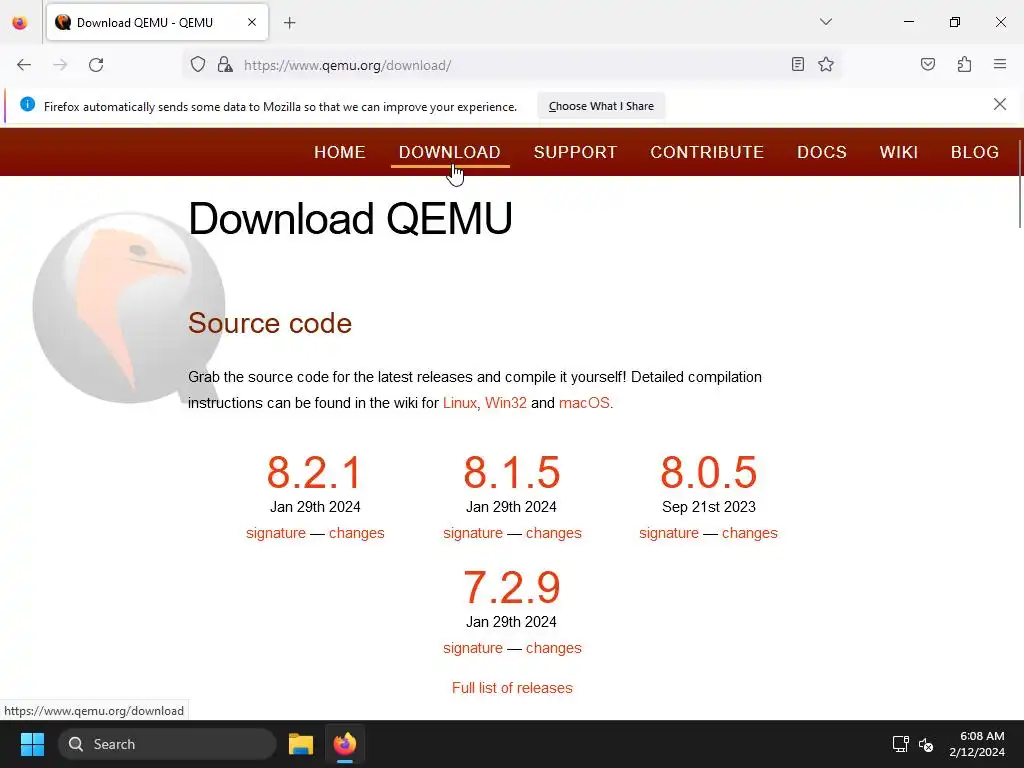Viewport: 1024px width, 768px height.
Task: Click the muted volume tray icon
Action: 925,744
